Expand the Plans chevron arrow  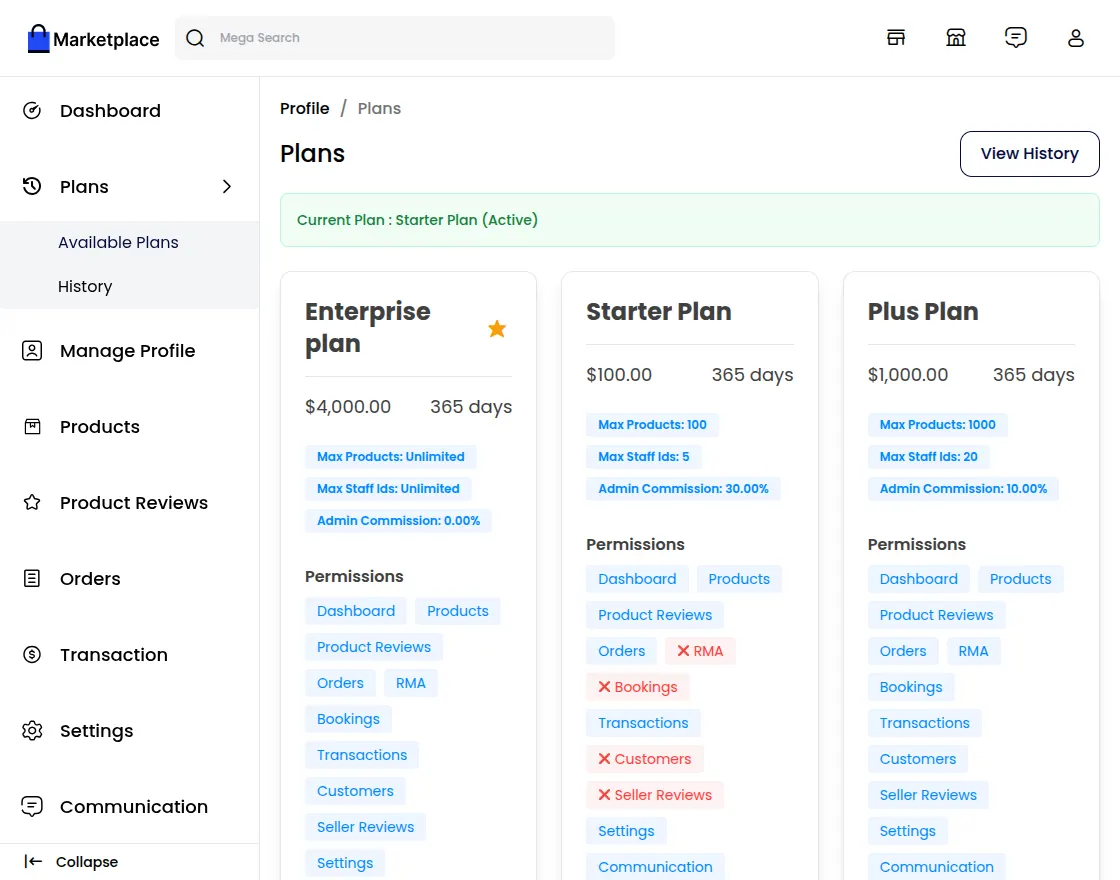coord(227,187)
